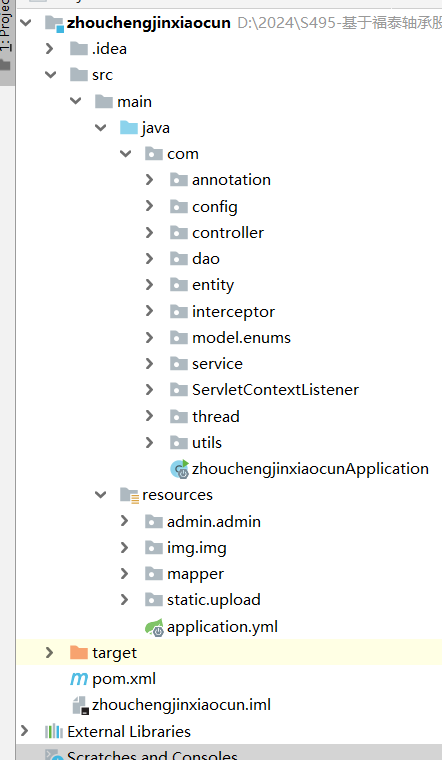Expand the ServletContextListener package
Screen dimensions: 442x760
point(150,390)
